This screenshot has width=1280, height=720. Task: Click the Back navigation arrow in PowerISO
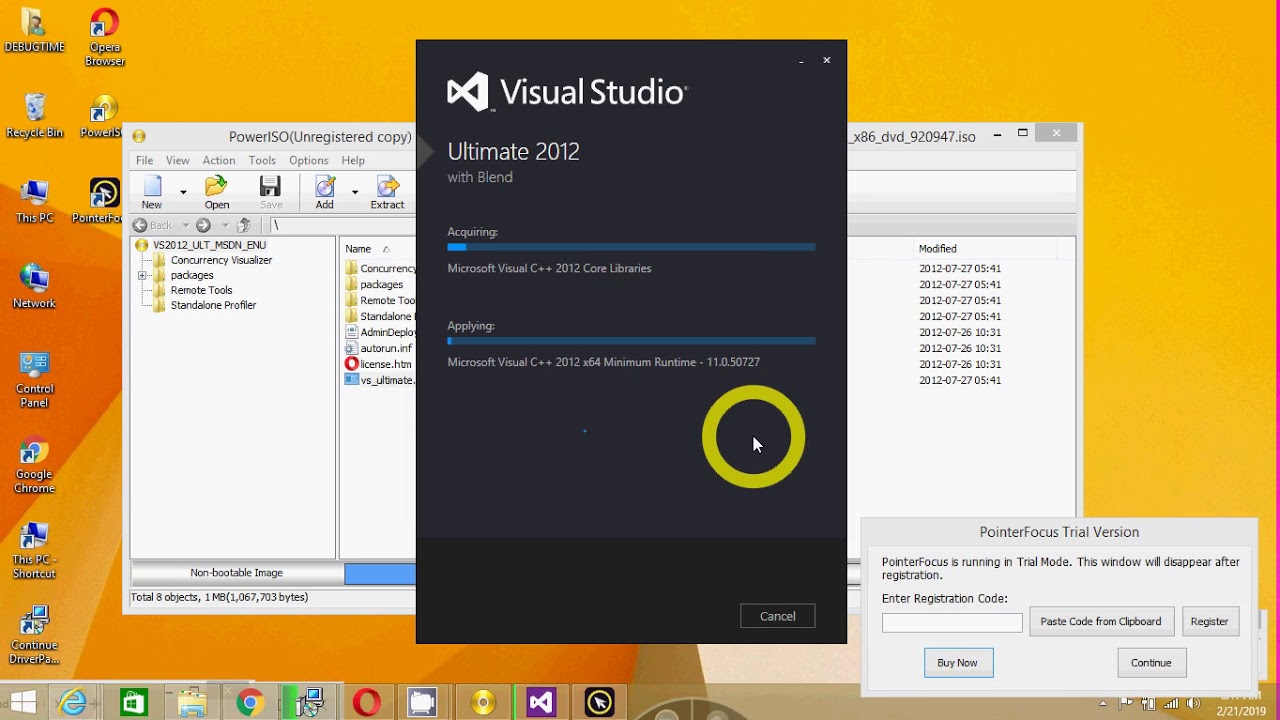tap(140, 225)
